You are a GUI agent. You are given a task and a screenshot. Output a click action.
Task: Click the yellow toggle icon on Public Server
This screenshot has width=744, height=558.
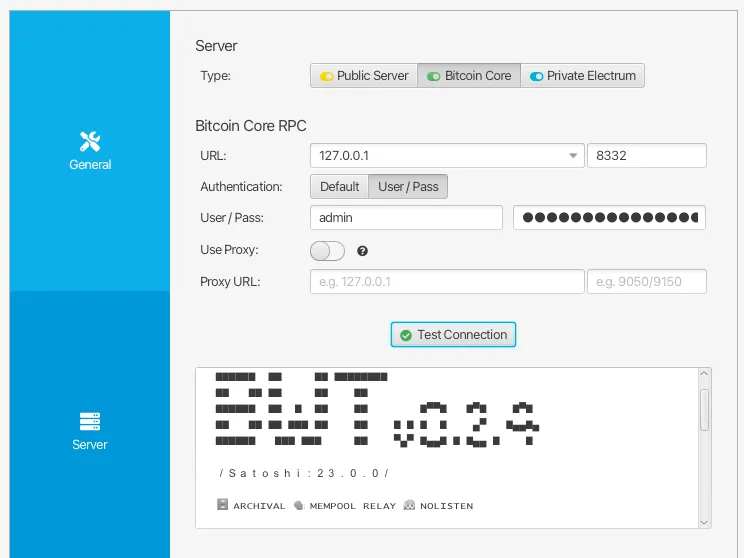click(326, 76)
